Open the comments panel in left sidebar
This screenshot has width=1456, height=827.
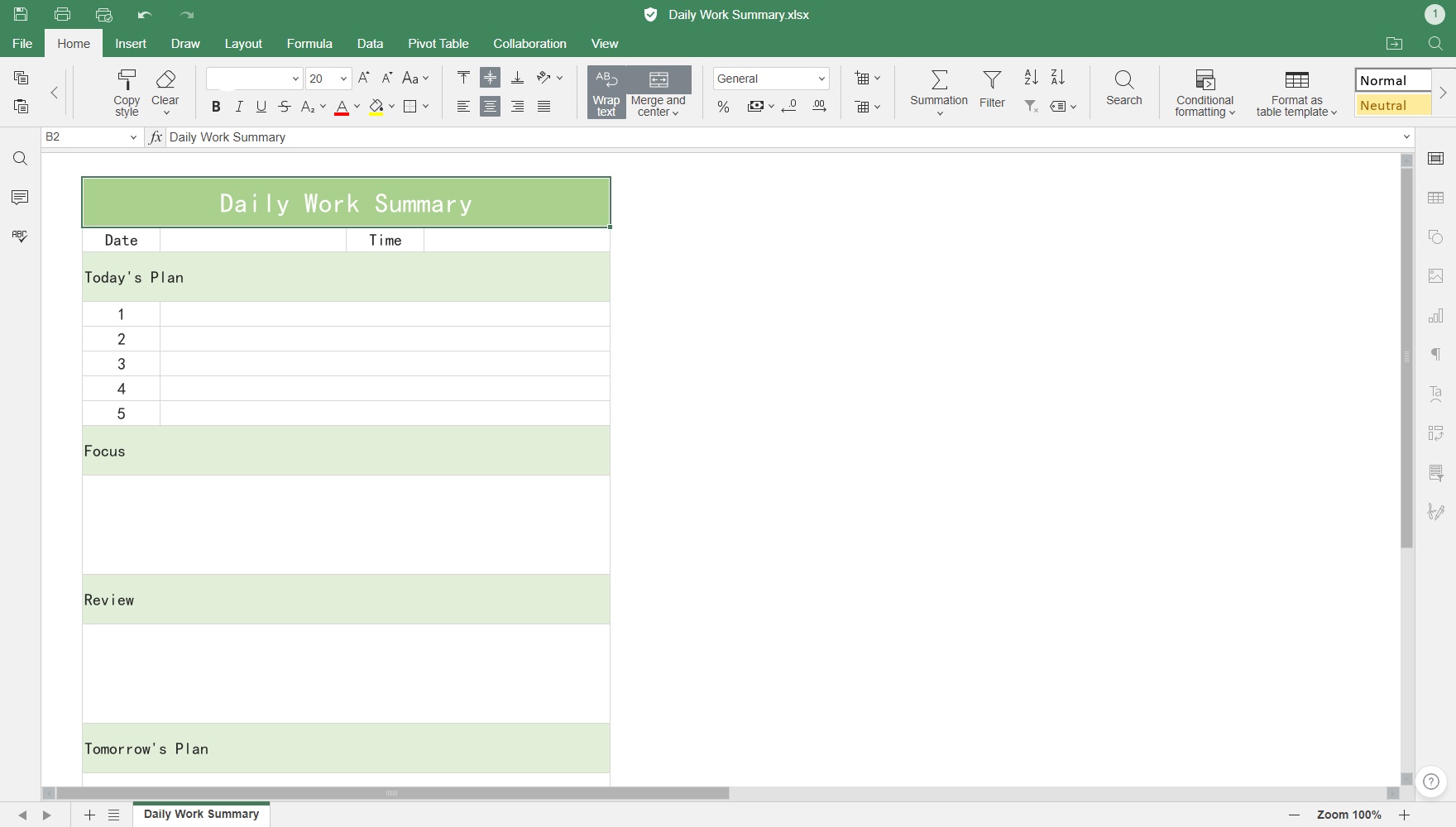point(20,198)
